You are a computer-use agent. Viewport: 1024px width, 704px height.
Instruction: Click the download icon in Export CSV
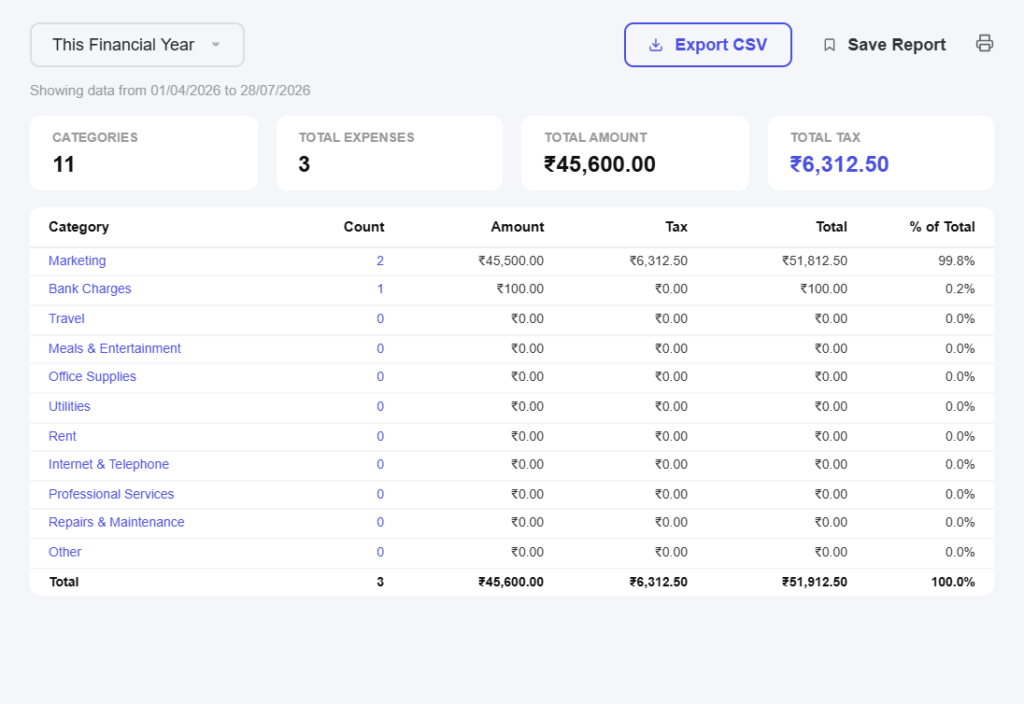point(656,44)
